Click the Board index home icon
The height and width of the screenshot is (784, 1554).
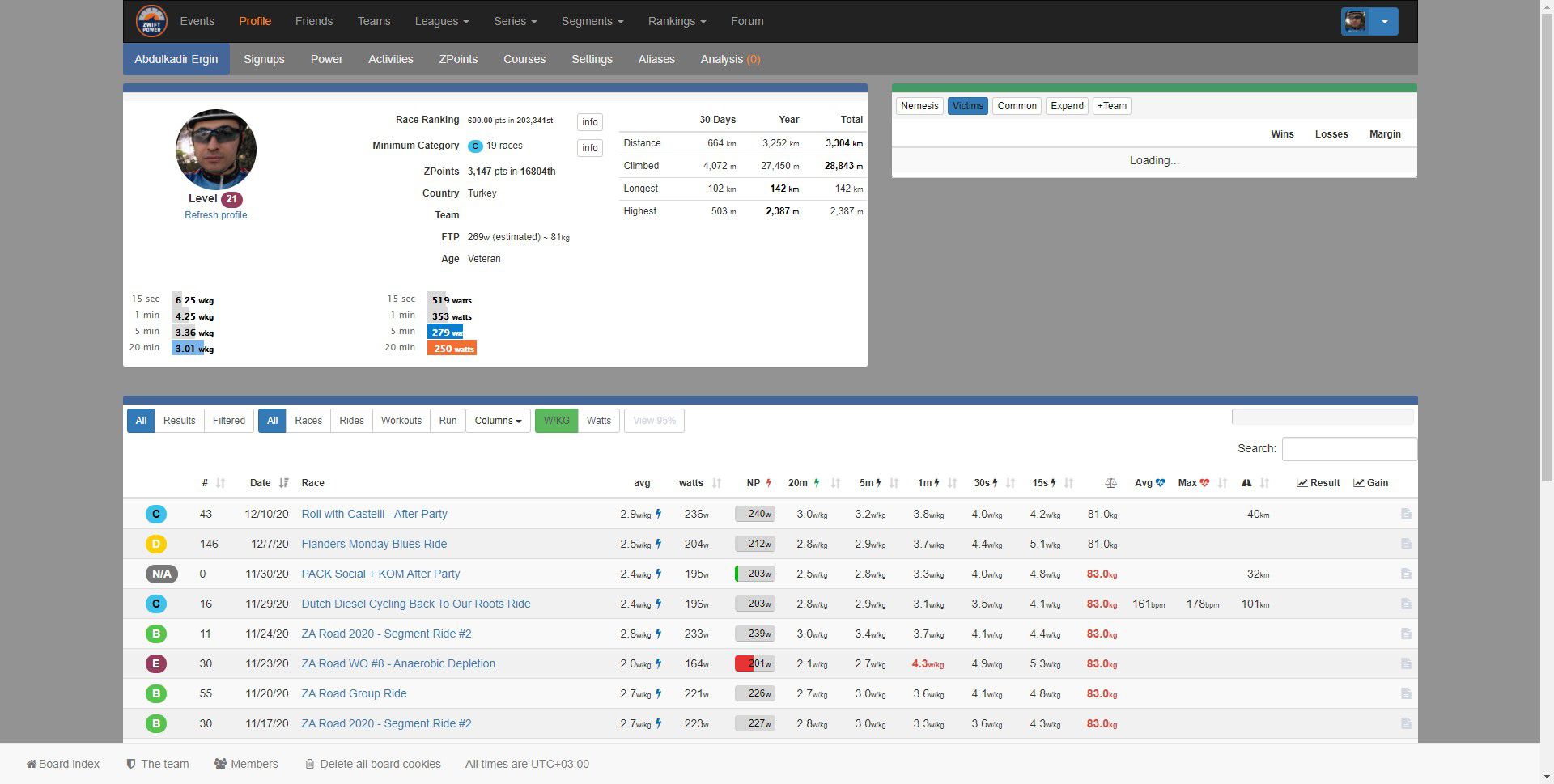coord(32,764)
